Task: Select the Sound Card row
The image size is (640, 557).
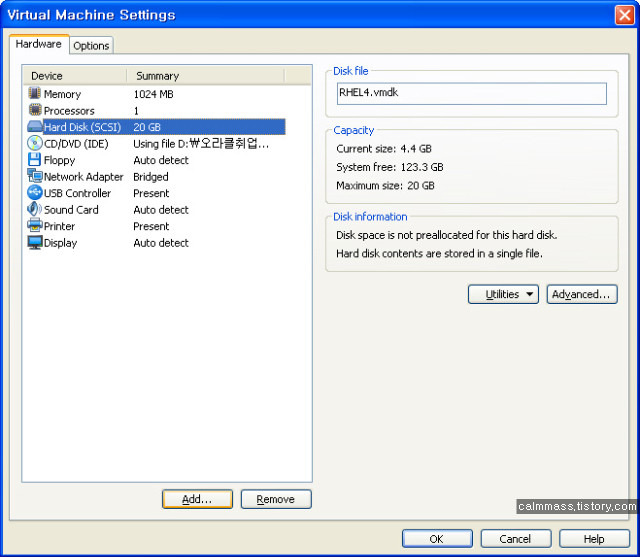Action: (x=156, y=210)
